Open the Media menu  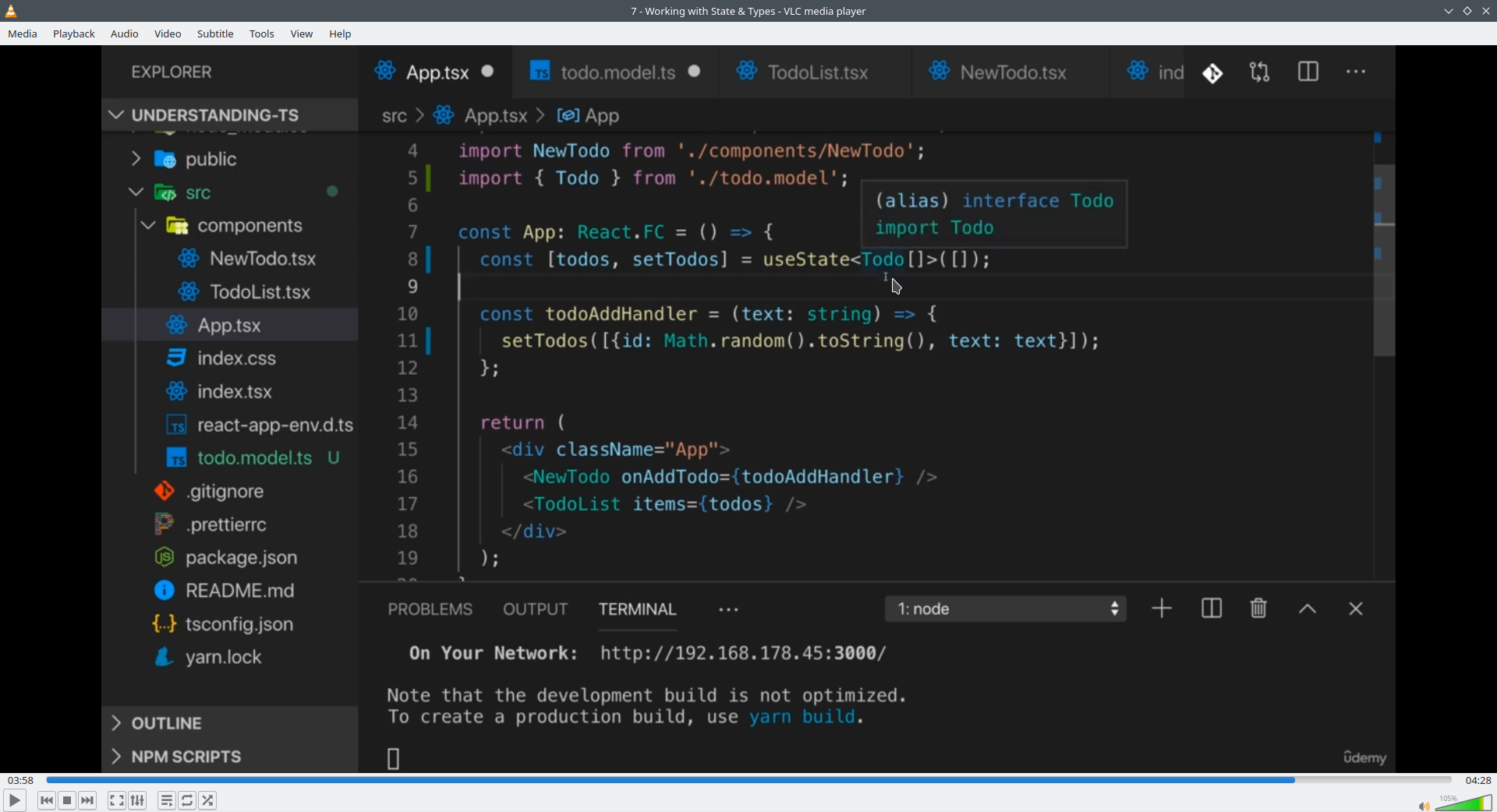[23, 34]
